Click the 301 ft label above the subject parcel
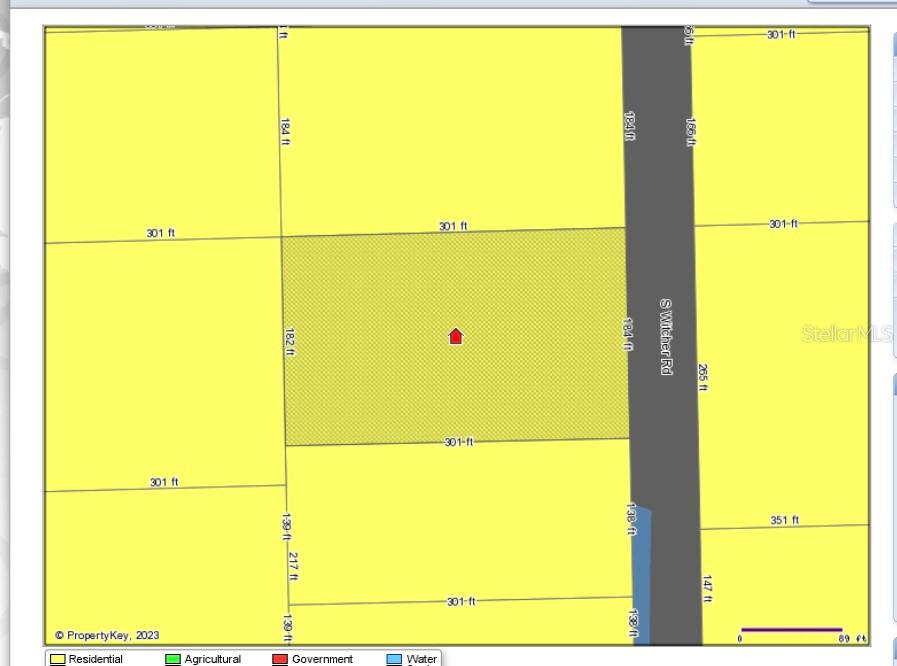 point(455,223)
